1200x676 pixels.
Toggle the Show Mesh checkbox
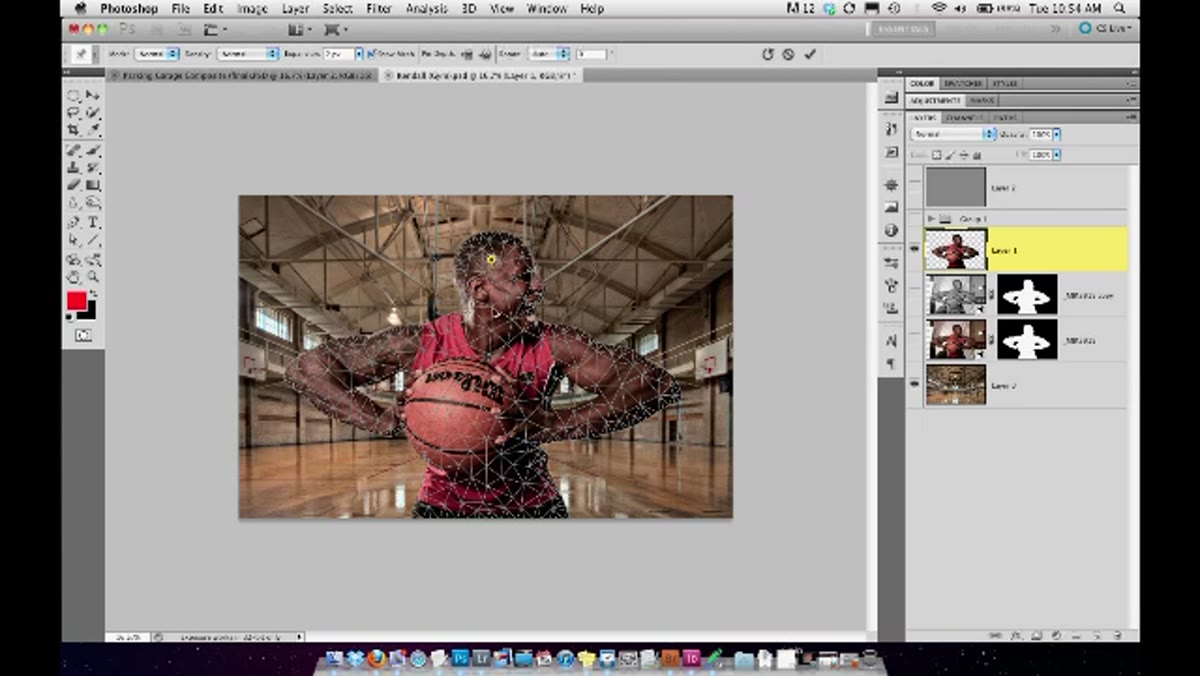[372, 54]
